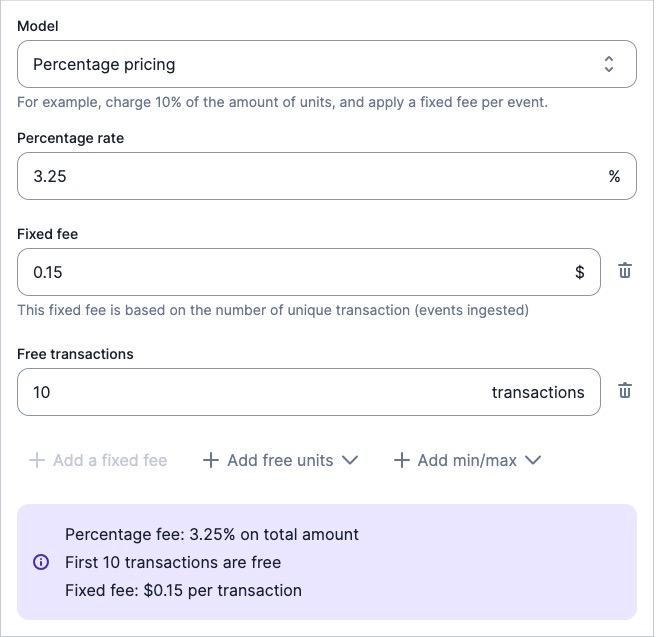The height and width of the screenshot is (637, 656).
Task: Click the percent symbol in Percentage rate field
Action: (614, 176)
